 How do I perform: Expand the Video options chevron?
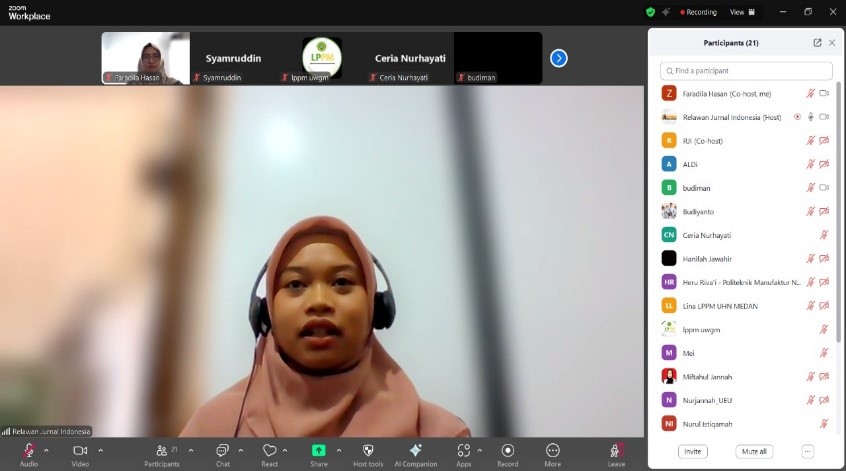coord(100,450)
